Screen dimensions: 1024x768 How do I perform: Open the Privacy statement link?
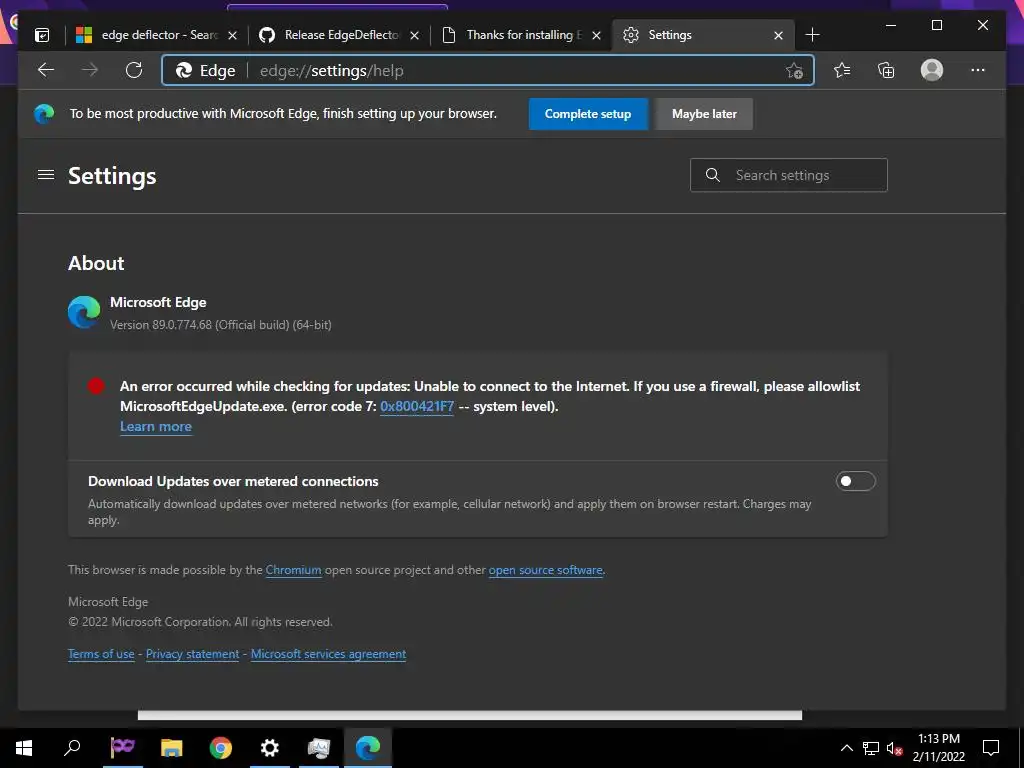pos(193,654)
